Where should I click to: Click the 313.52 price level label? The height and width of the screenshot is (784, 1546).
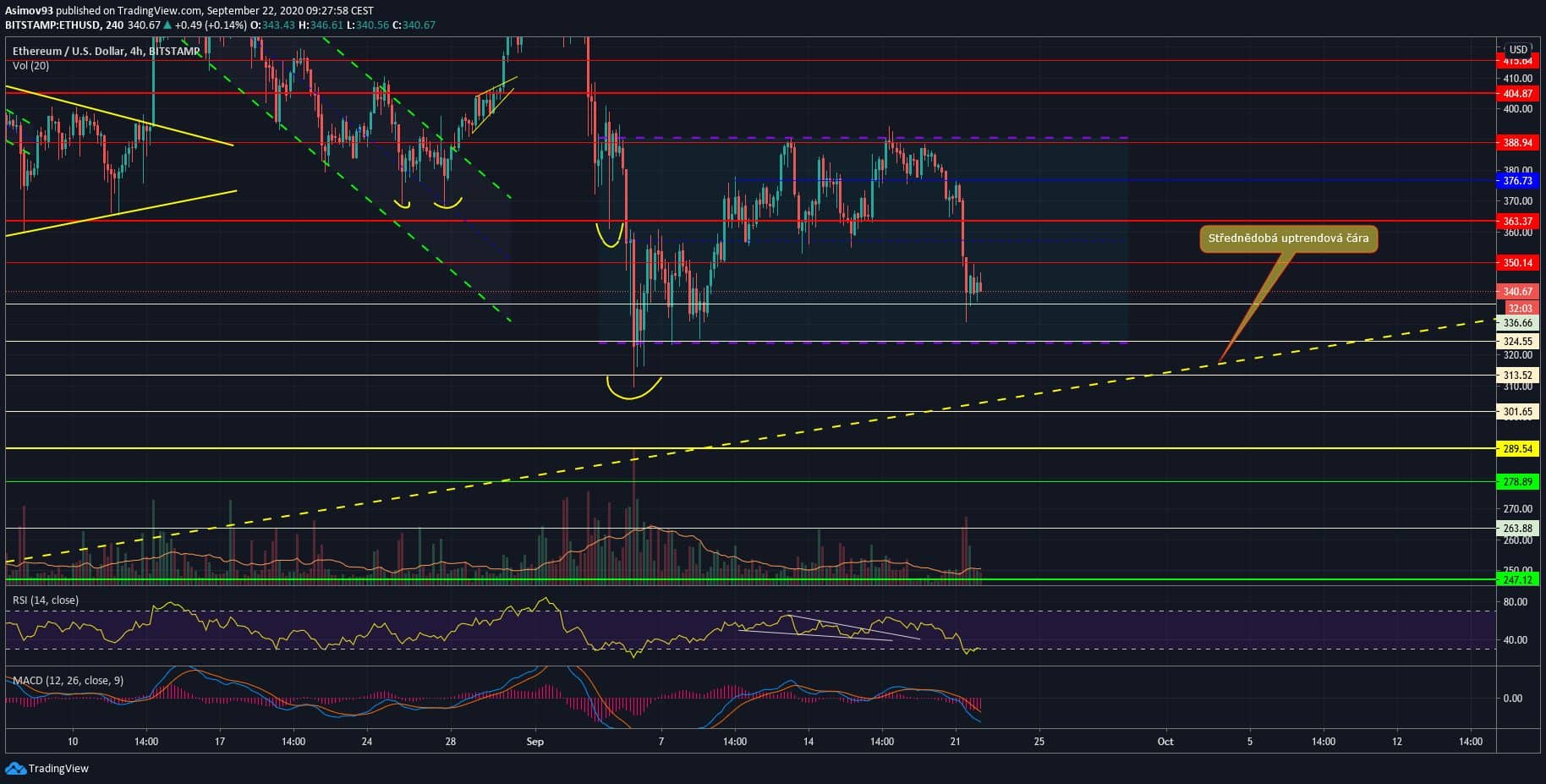1517,376
